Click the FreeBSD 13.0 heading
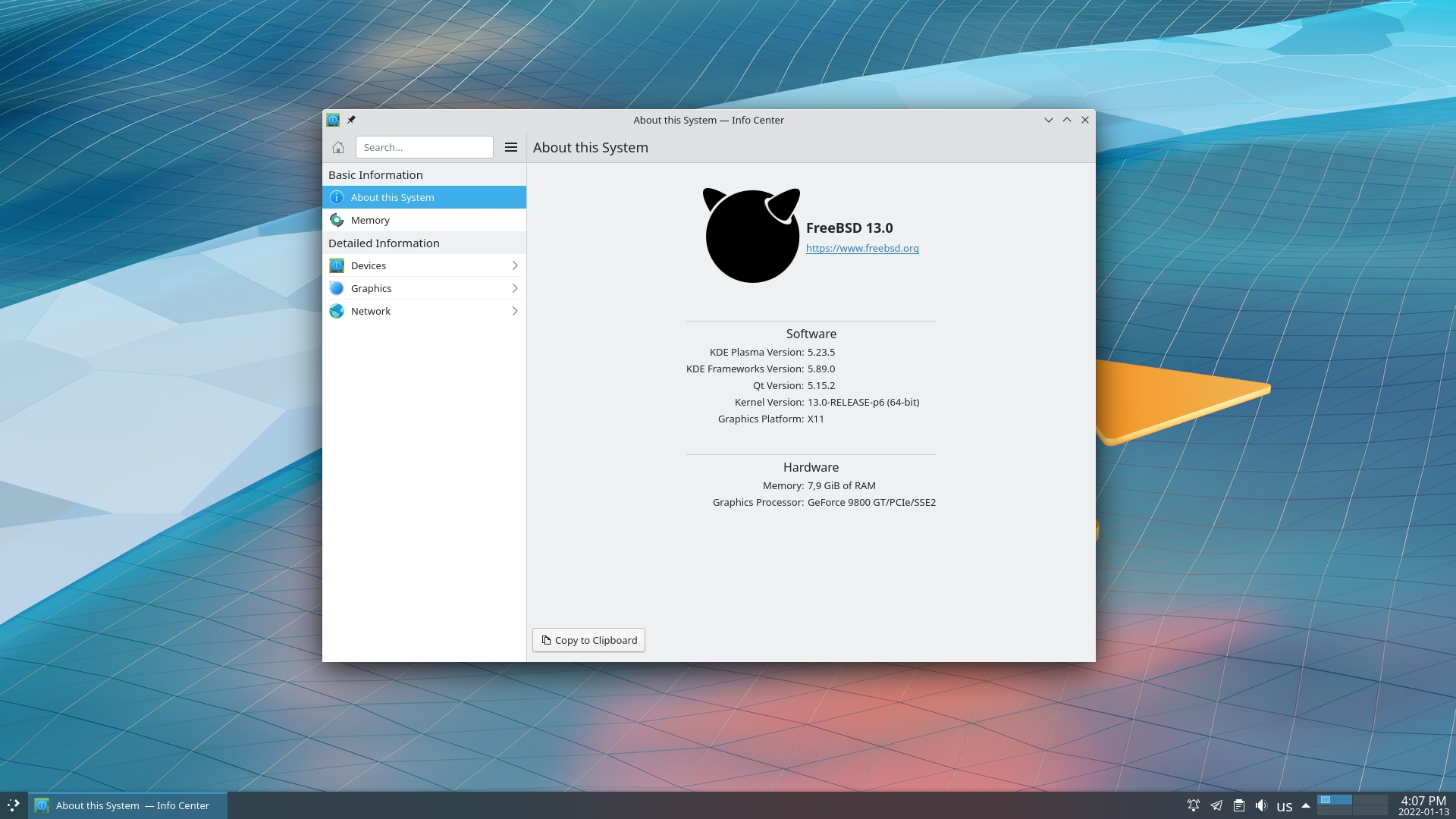Viewport: 1456px width, 819px height. [849, 227]
